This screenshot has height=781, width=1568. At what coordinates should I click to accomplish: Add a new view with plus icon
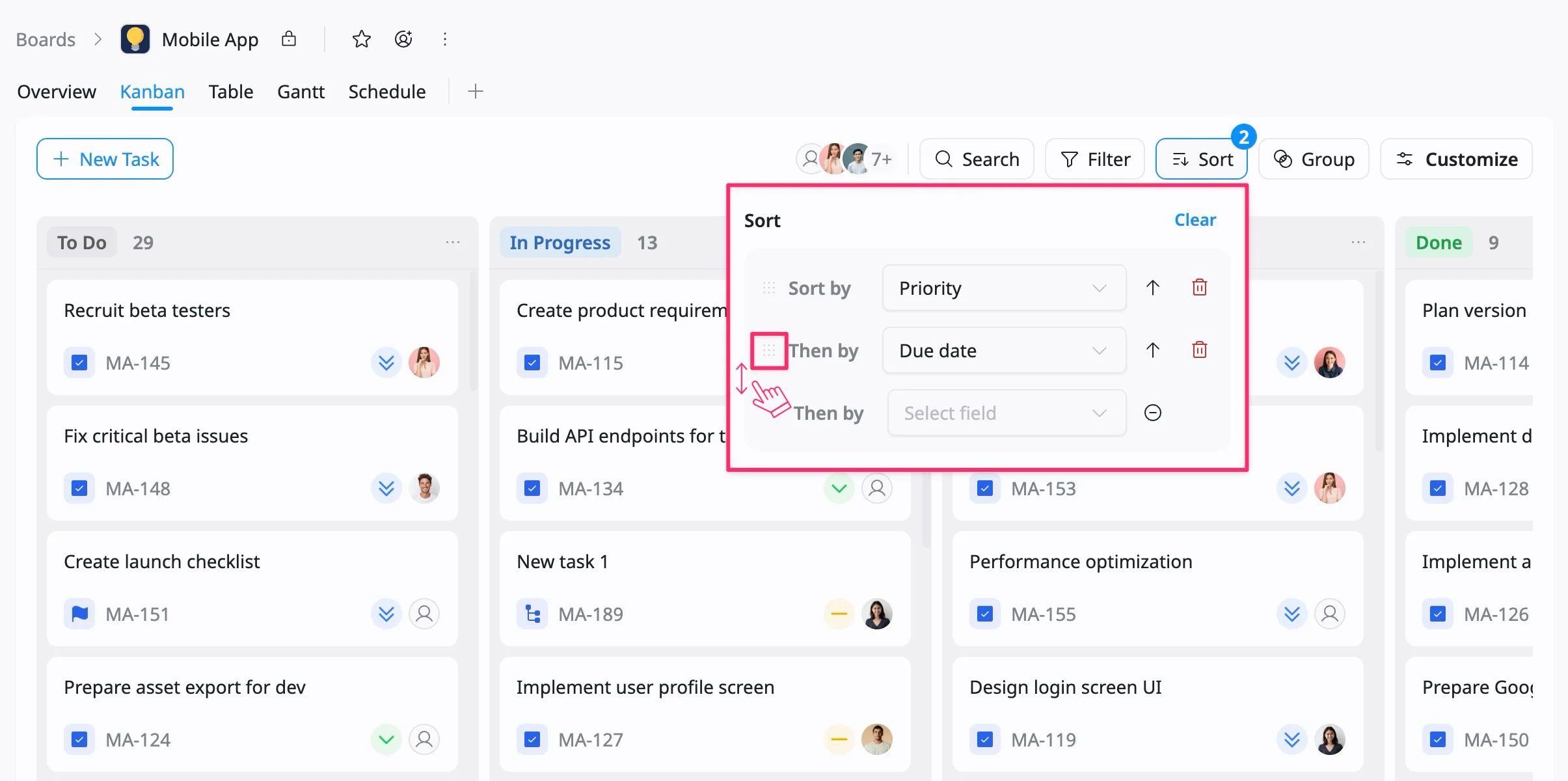tap(476, 91)
